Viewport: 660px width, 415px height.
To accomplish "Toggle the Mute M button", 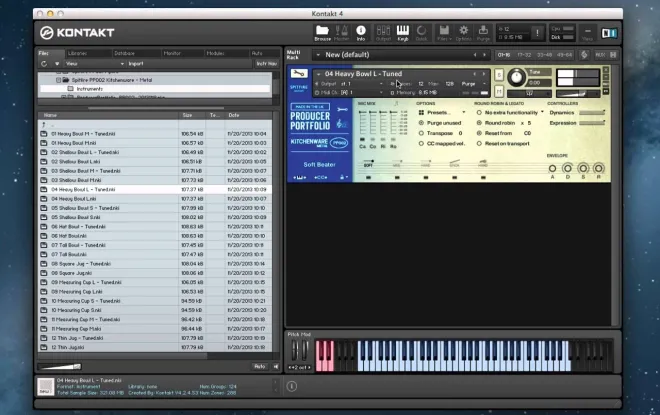I will click(x=499, y=90).
